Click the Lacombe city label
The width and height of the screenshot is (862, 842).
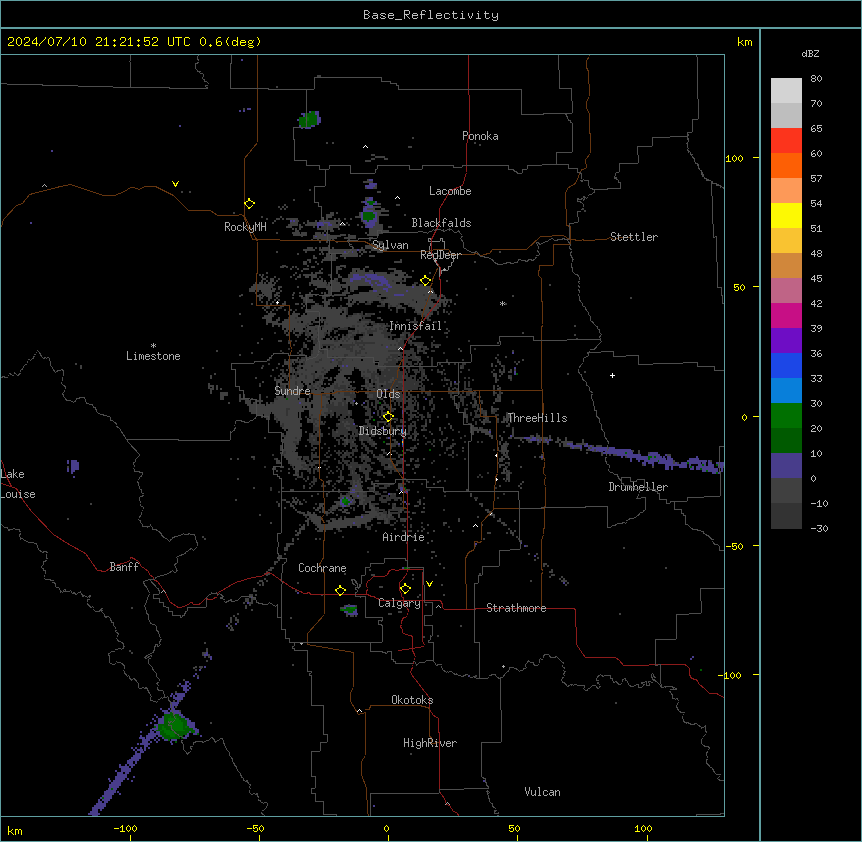(x=450, y=191)
